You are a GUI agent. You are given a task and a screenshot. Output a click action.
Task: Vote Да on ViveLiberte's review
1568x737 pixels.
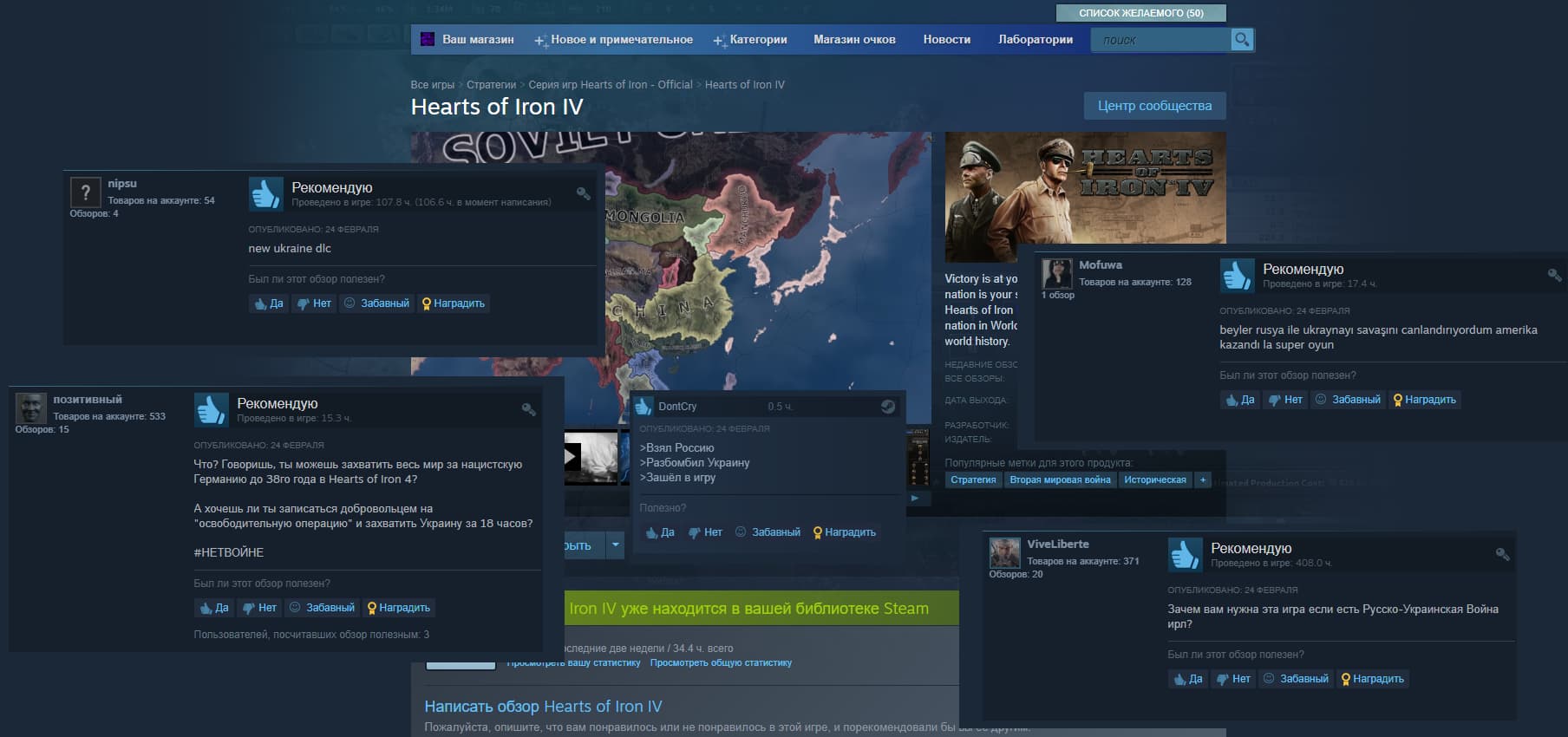[1187, 679]
